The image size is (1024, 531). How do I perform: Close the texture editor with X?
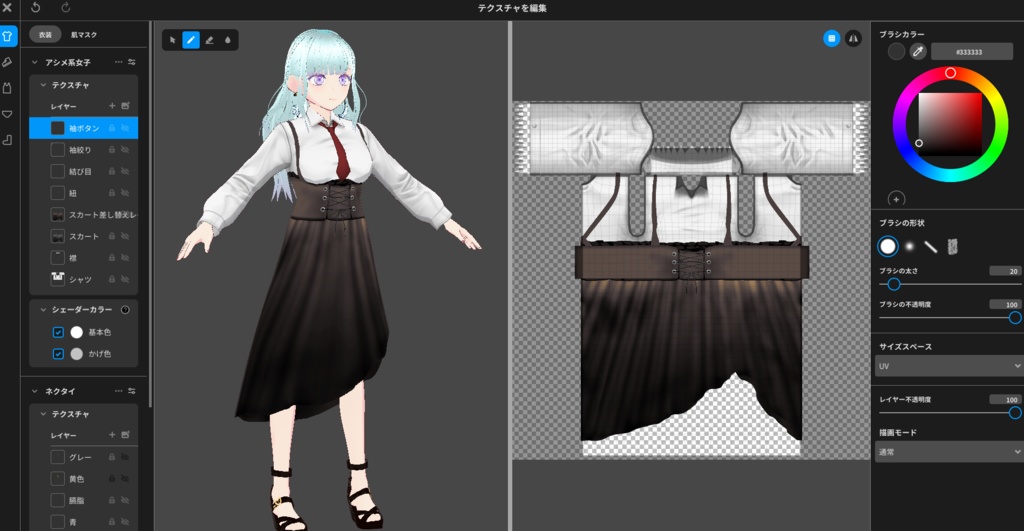[7, 8]
